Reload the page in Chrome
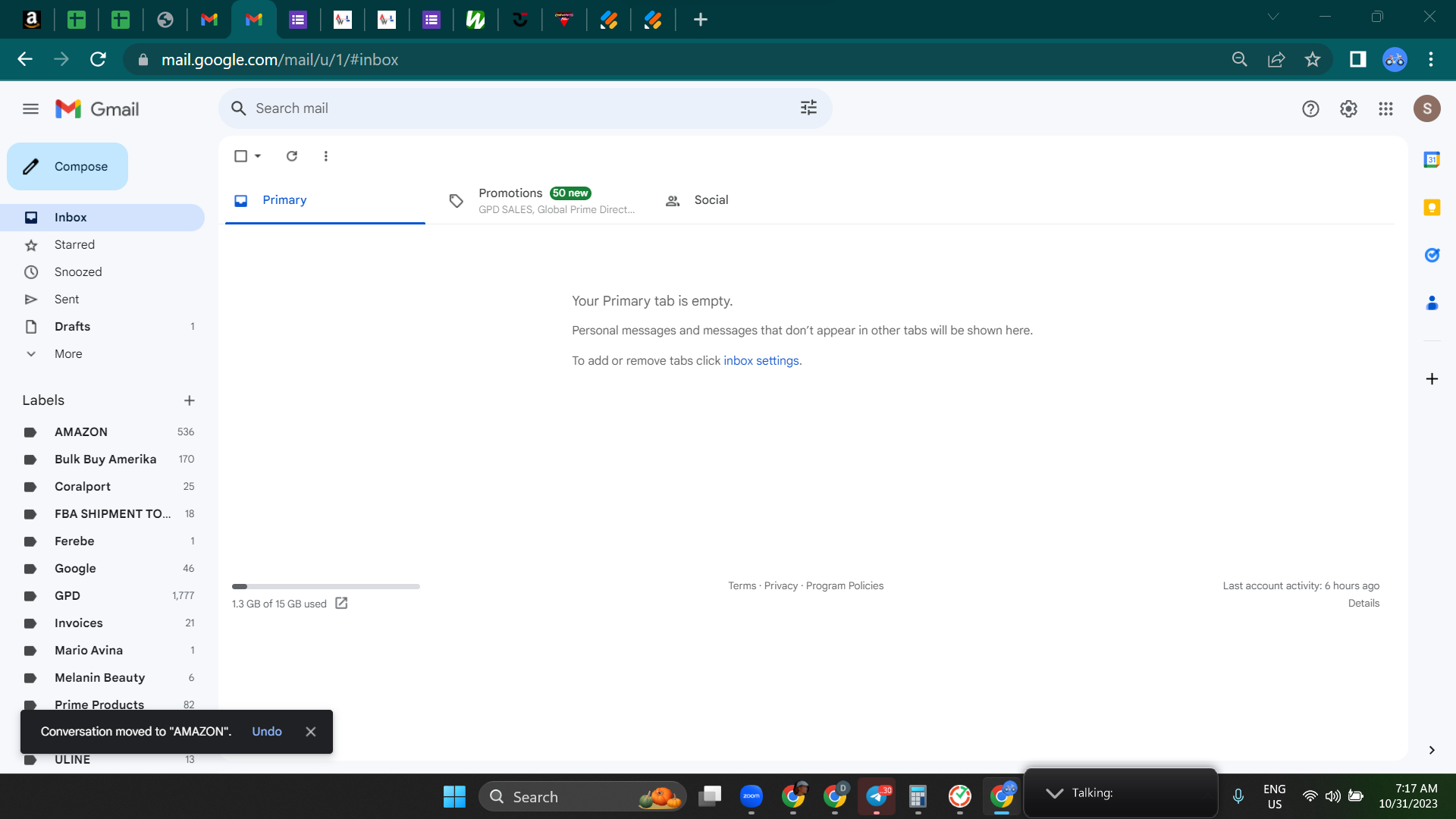Screen dimensions: 1456x819 (x=98, y=60)
